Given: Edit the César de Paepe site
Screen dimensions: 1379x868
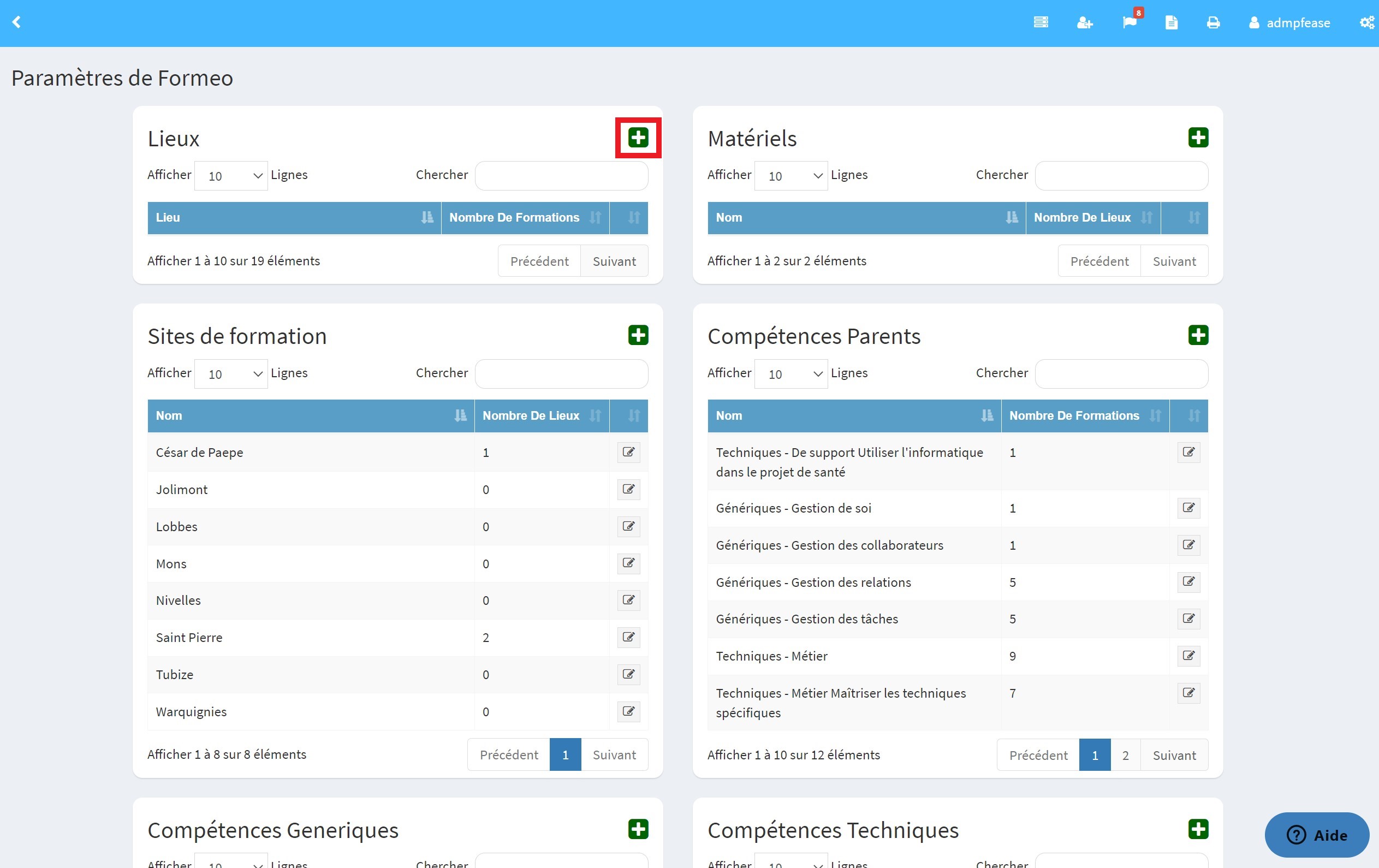Looking at the screenshot, I should (x=628, y=452).
